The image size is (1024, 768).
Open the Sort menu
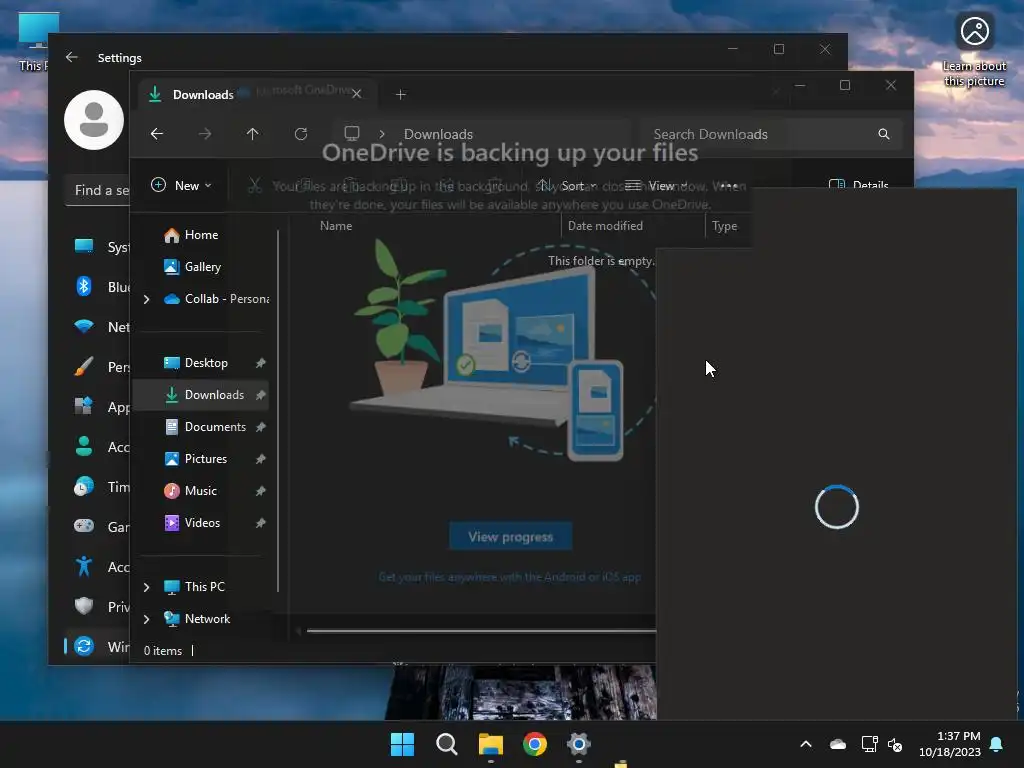[567, 185]
